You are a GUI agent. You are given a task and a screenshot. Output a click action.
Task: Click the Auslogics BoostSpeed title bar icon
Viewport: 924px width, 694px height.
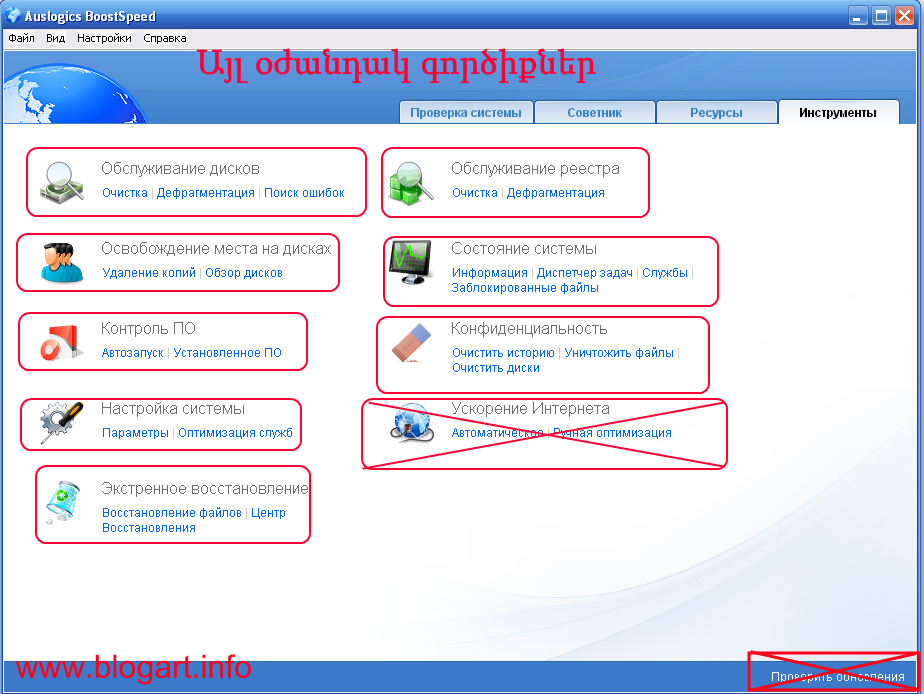coord(12,15)
